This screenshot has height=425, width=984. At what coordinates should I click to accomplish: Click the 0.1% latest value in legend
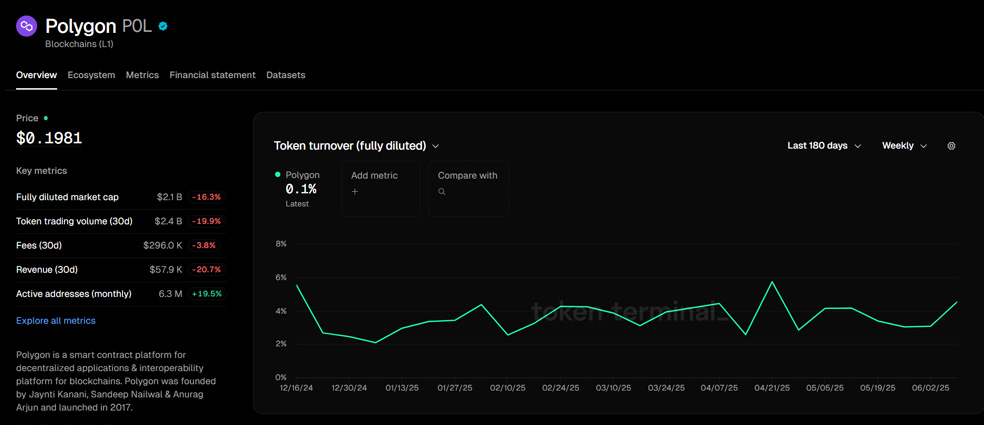click(x=301, y=189)
